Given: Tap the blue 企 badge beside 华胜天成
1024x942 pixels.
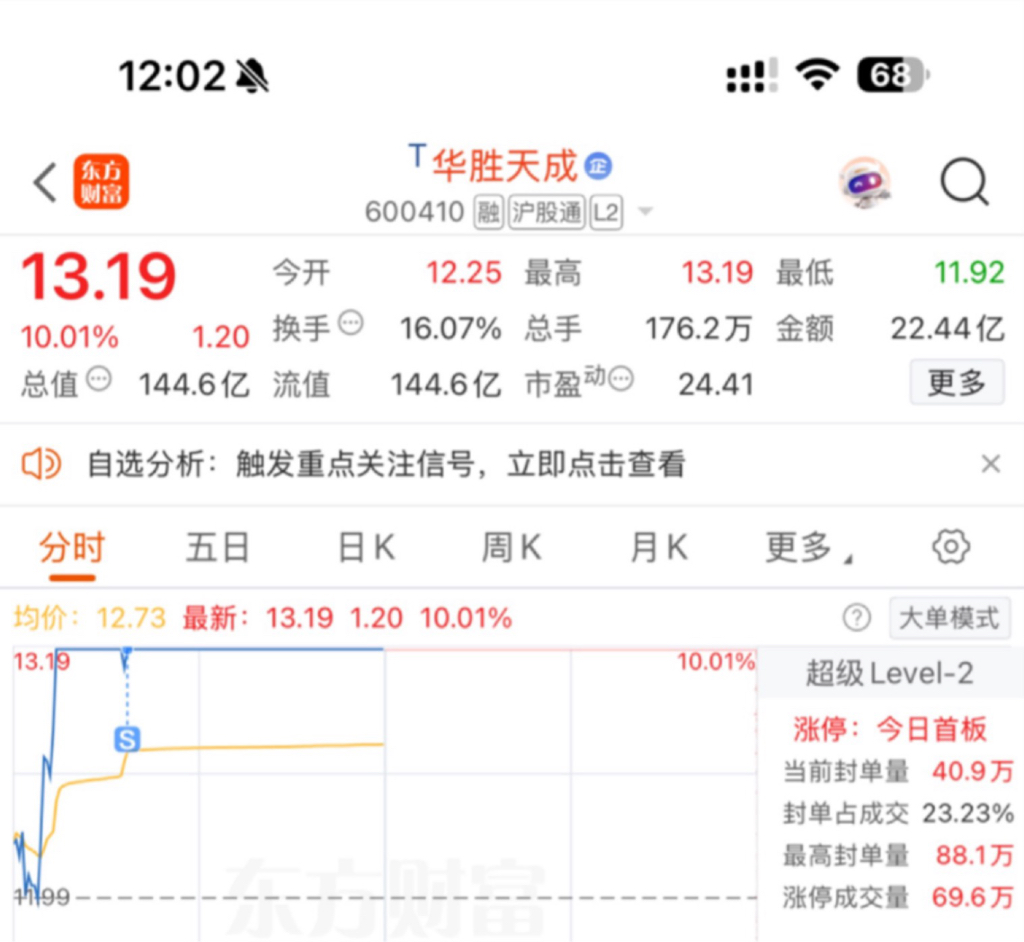Looking at the screenshot, I should 598,166.
